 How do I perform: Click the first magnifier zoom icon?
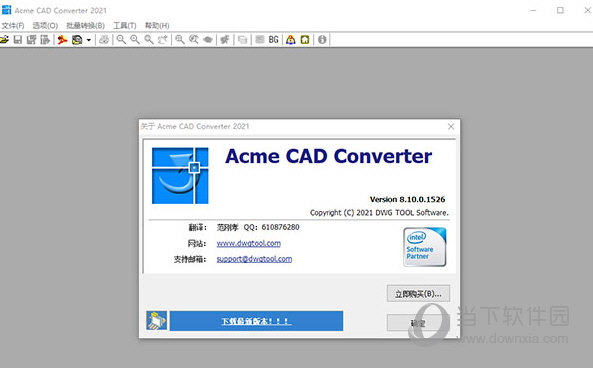(x=121, y=39)
